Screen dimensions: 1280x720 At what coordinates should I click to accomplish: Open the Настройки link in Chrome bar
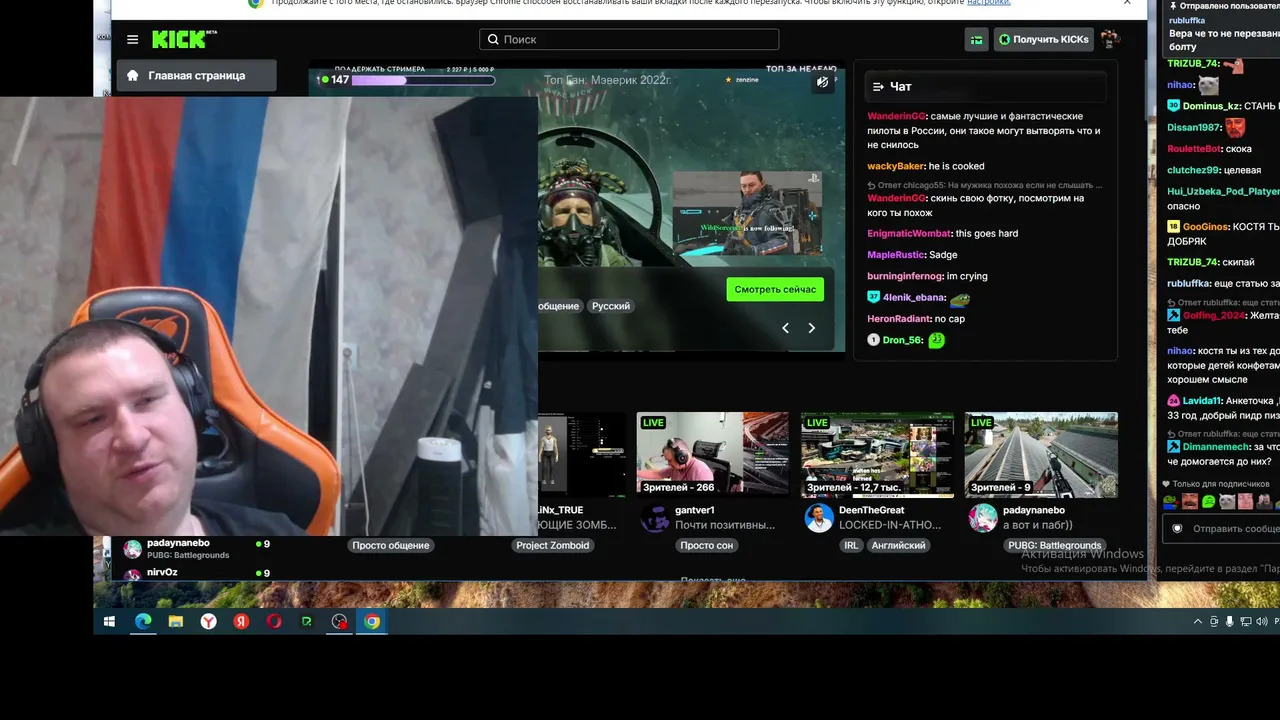pyautogui.click(x=988, y=3)
